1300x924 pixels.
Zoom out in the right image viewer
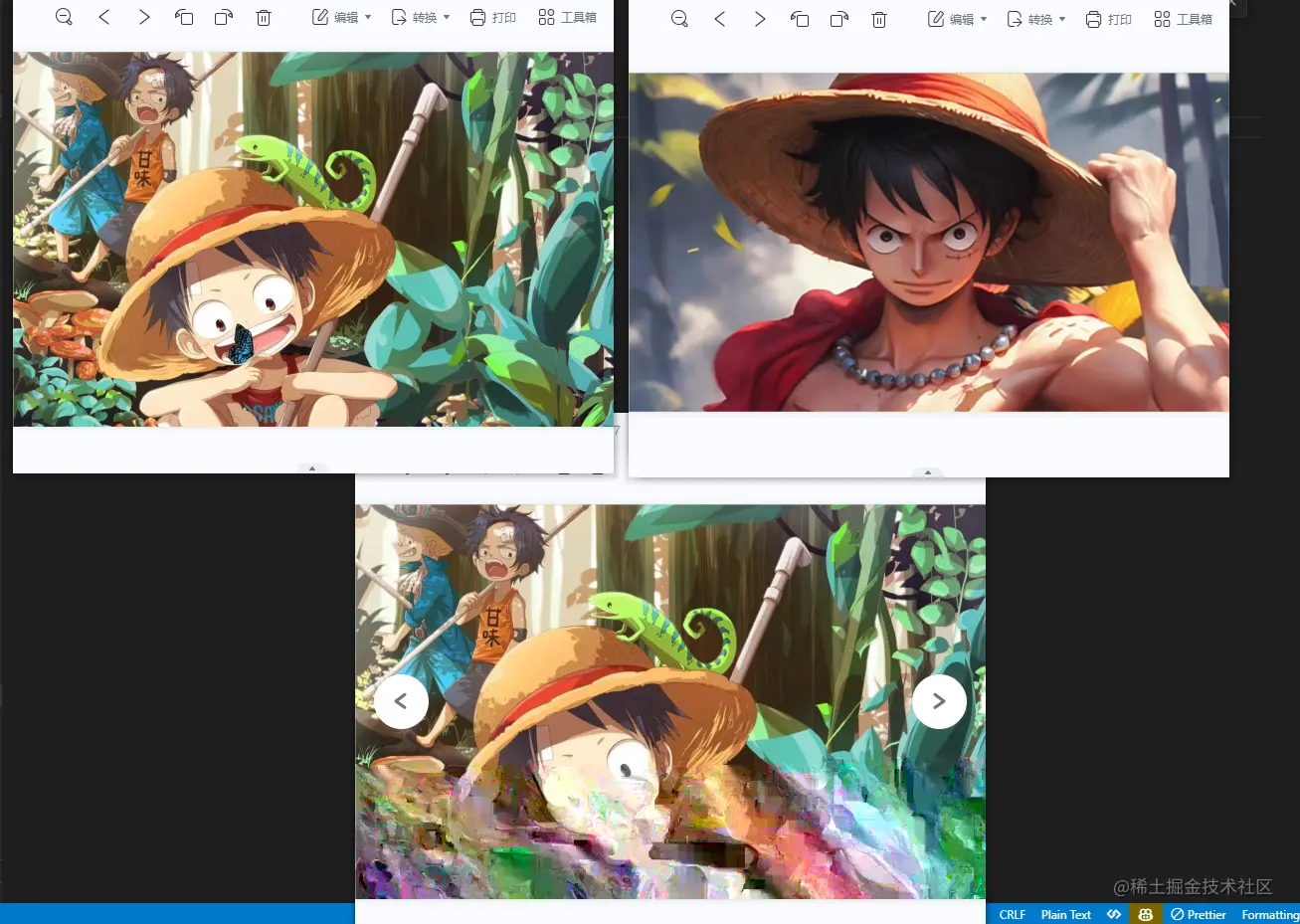[679, 19]
